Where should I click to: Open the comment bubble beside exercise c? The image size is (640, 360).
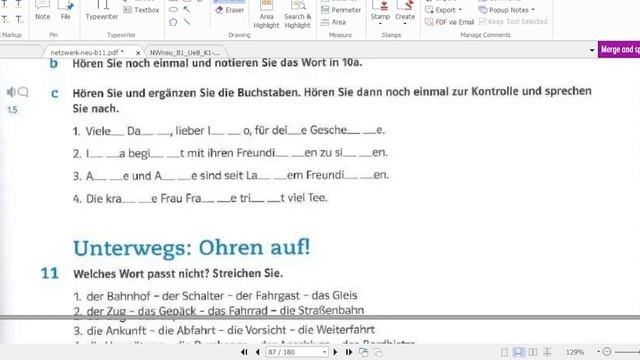(x=24, y=92)
